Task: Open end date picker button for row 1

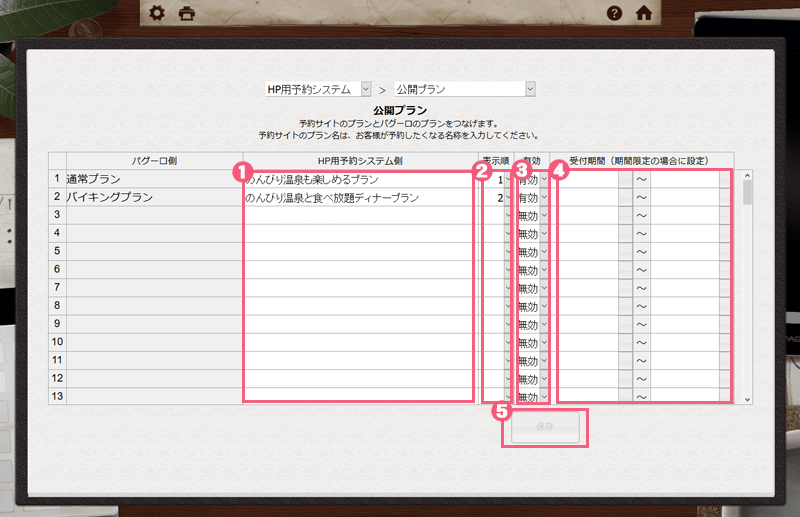Action: 725,180
